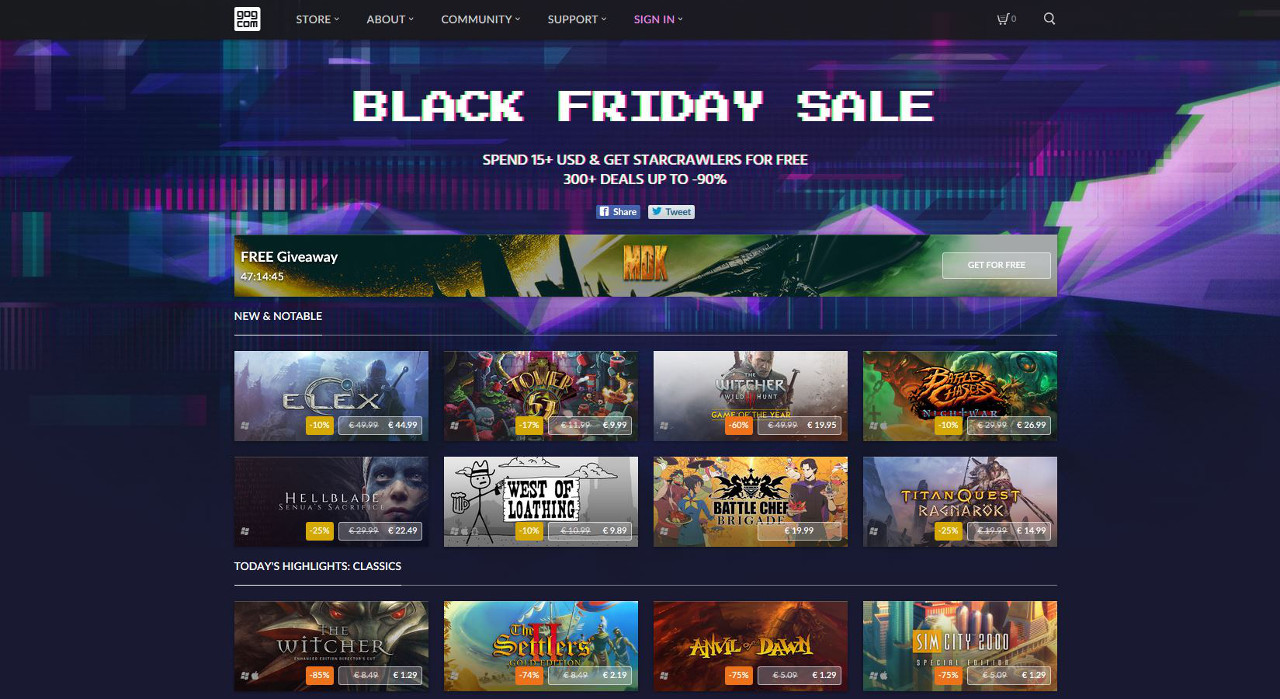Image resolution: width=1280 pixels, height=699 pixels.
Task: Expand the STORE dropdown menu
Action: tap(318, 19)
